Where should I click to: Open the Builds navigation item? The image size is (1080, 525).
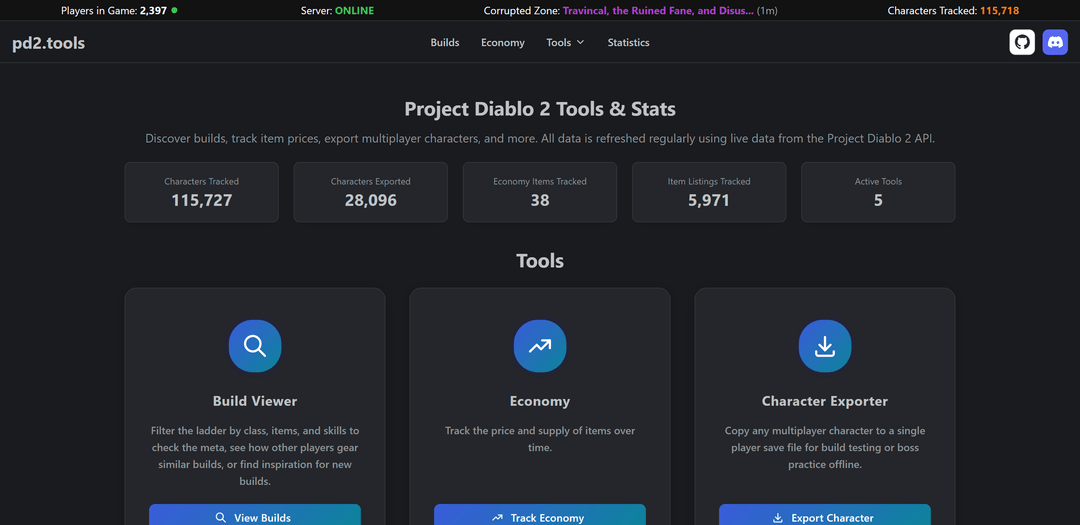(x=445, y=43)
